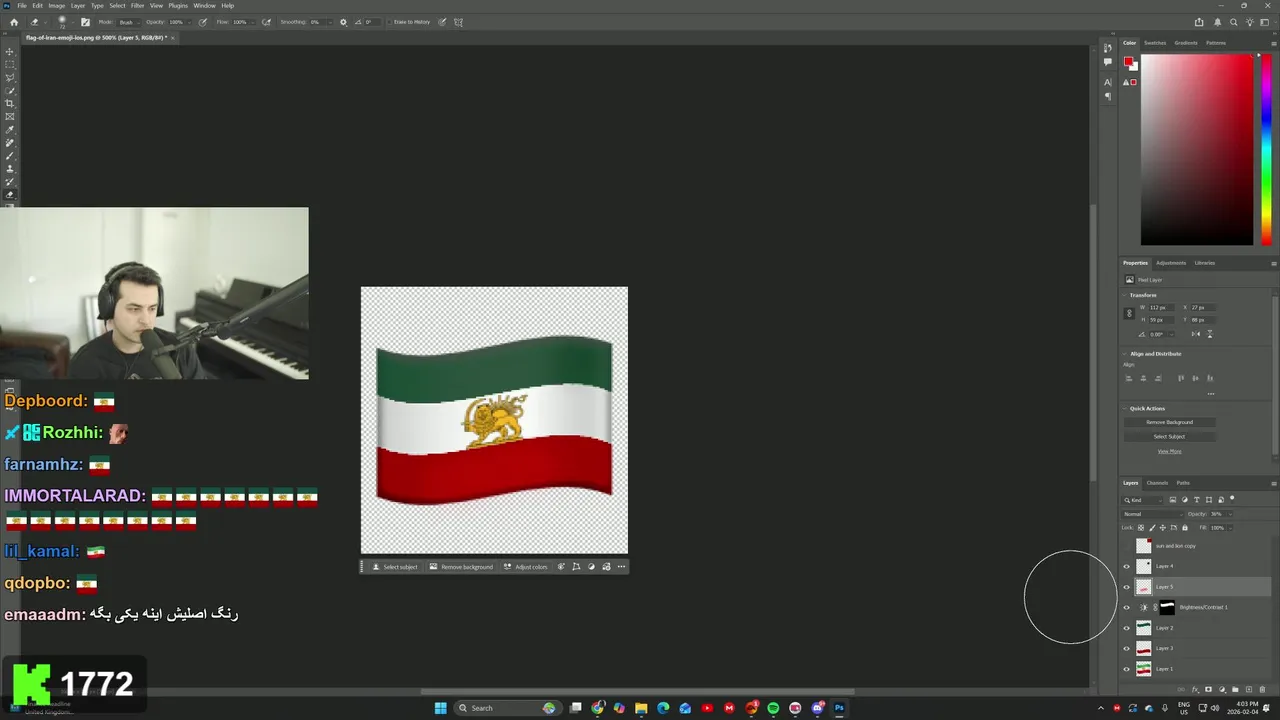This screenshot has height=720, width=1280.
Task: Collapse the Transform section
Action: pyautogui.click(x=1124, y=295)
